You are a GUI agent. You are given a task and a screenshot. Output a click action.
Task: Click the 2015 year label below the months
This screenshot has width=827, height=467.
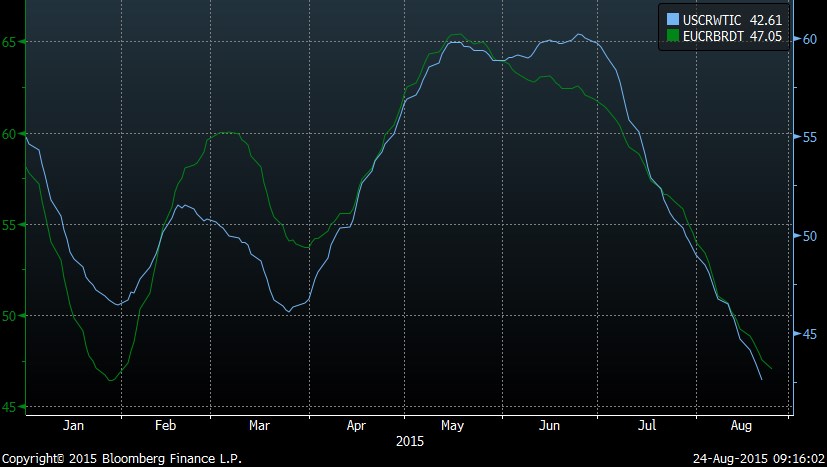pyautogui.click(x=410, y=440)
